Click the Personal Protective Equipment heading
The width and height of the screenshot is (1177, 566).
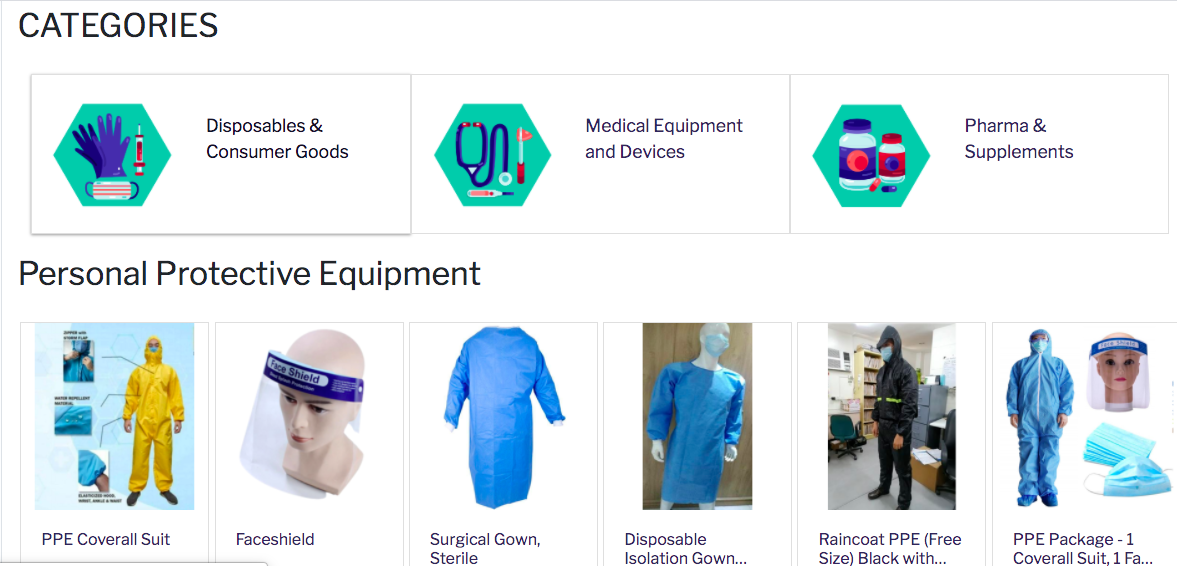(249, 273)
